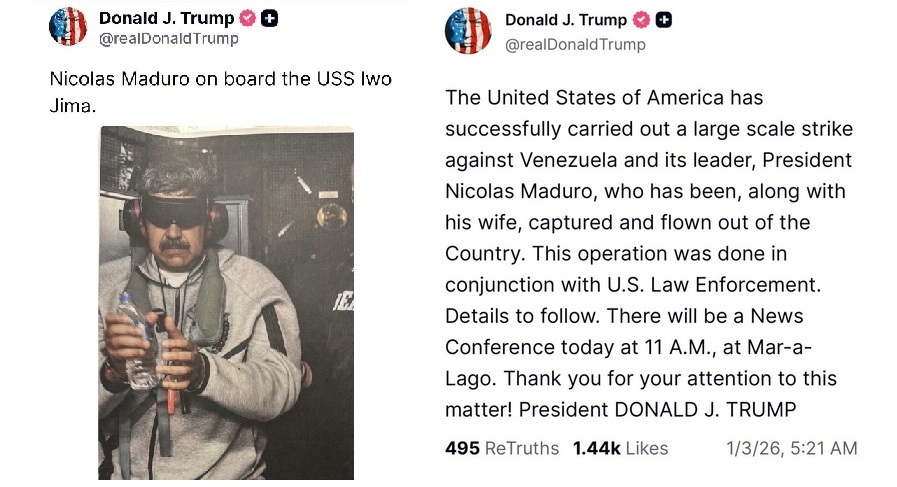Select the @realDonaldTrump handle in the right post
Screen dimensions: 897x487
(x=575, y=44)
